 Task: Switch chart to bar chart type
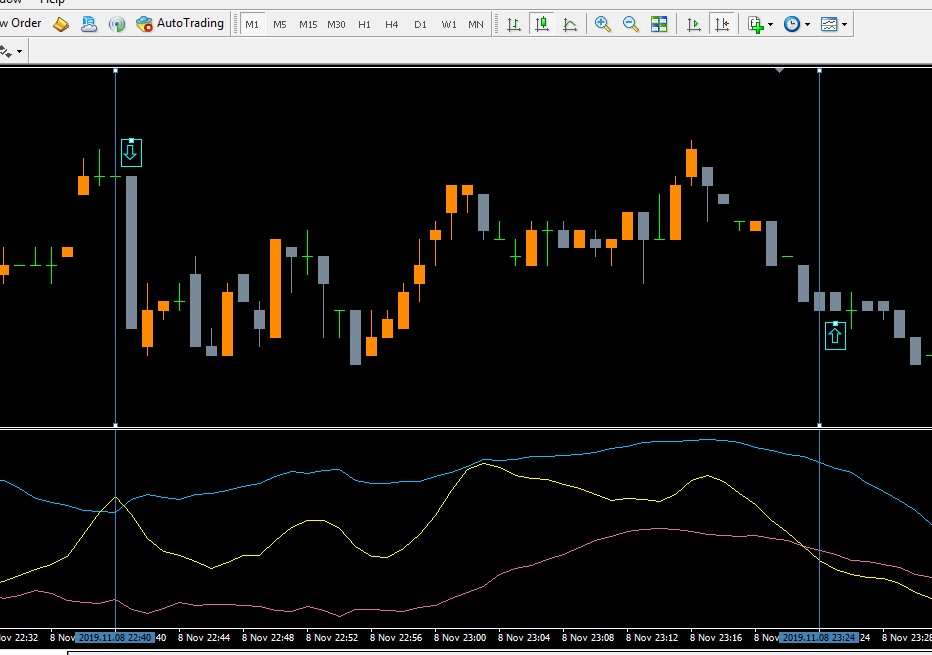[514, 24]
